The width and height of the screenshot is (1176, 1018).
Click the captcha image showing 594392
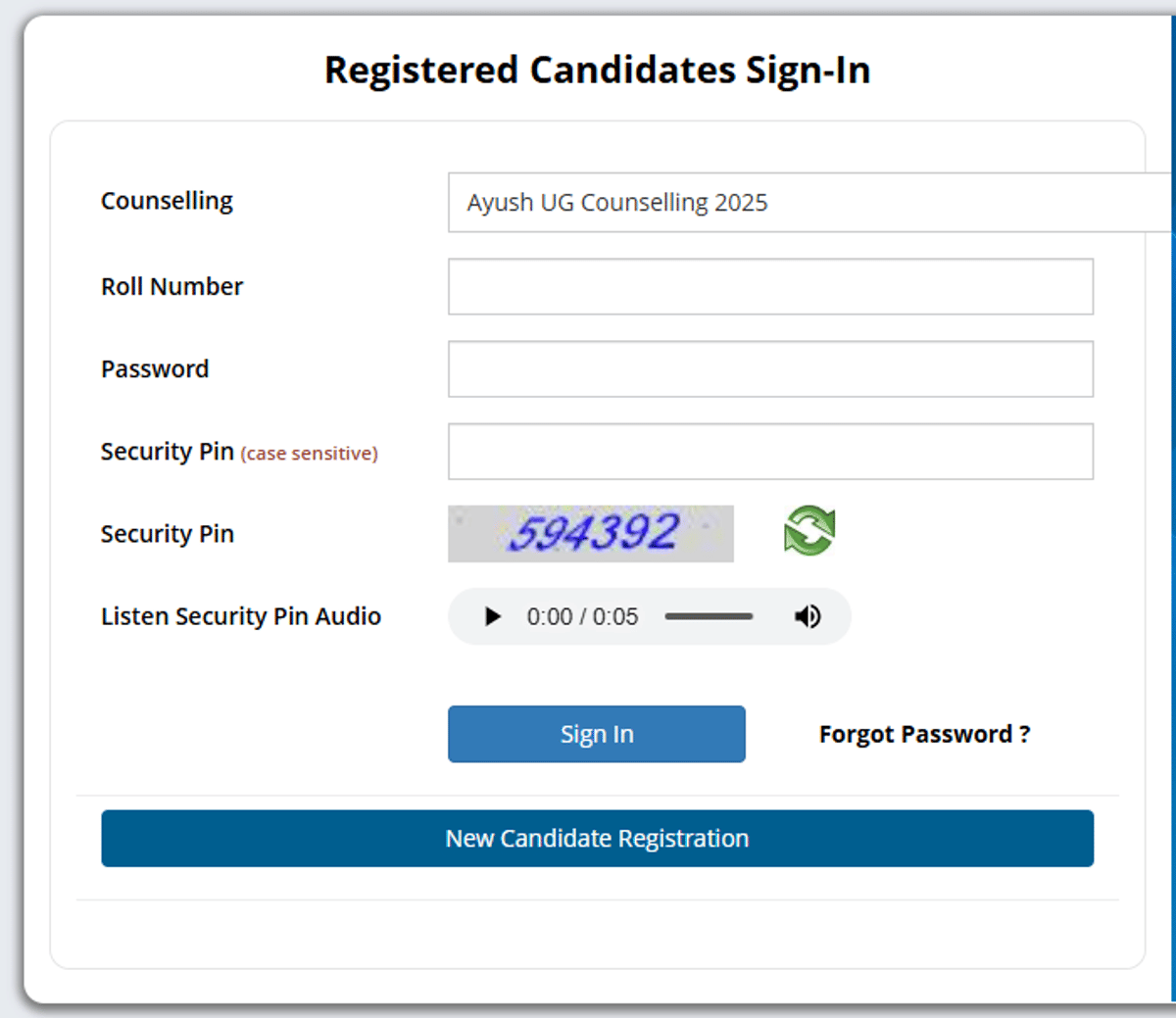pyautogui.click(x=591, y=532)
